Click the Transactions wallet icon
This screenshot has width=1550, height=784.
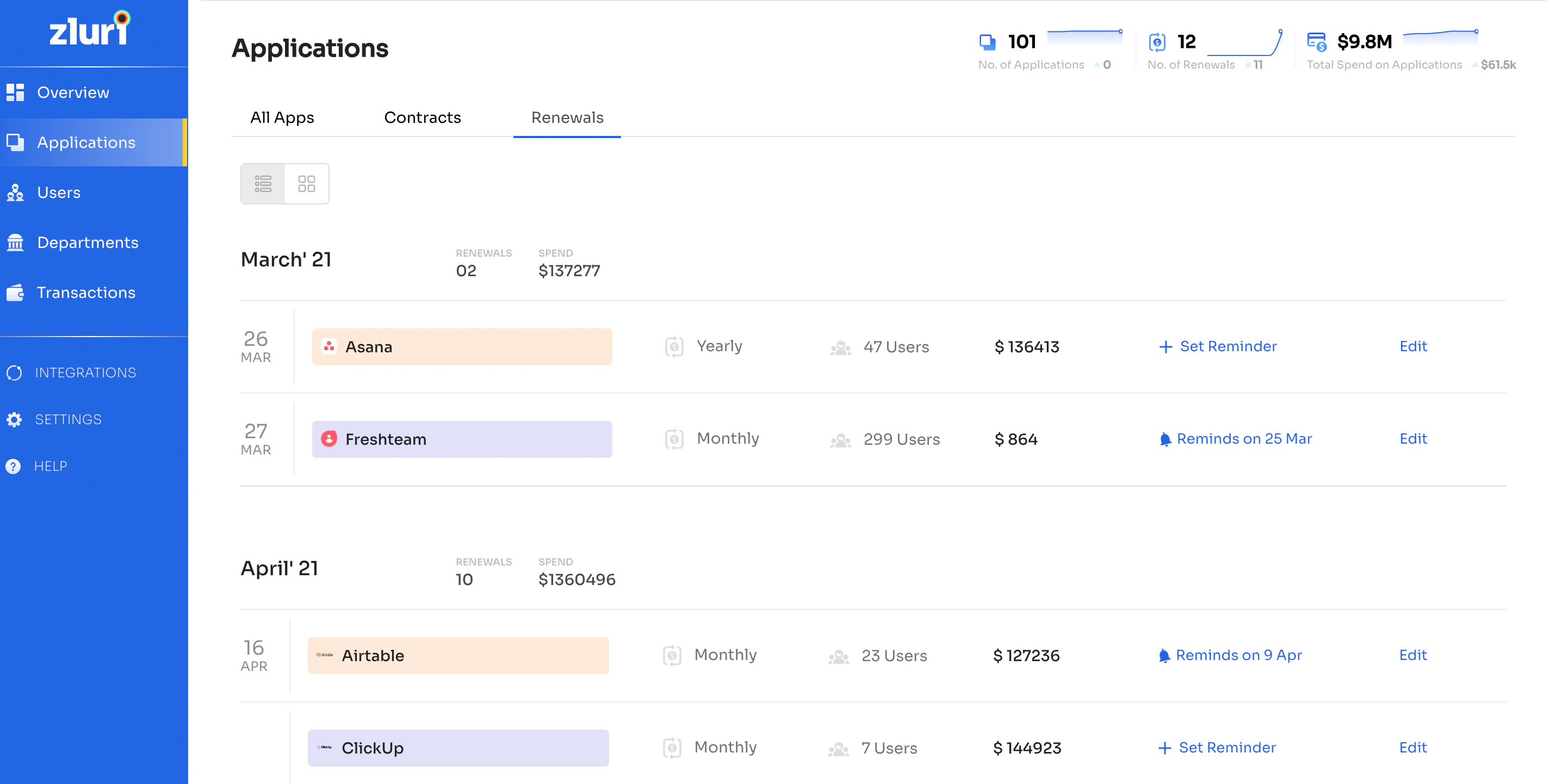click(15, 293)
